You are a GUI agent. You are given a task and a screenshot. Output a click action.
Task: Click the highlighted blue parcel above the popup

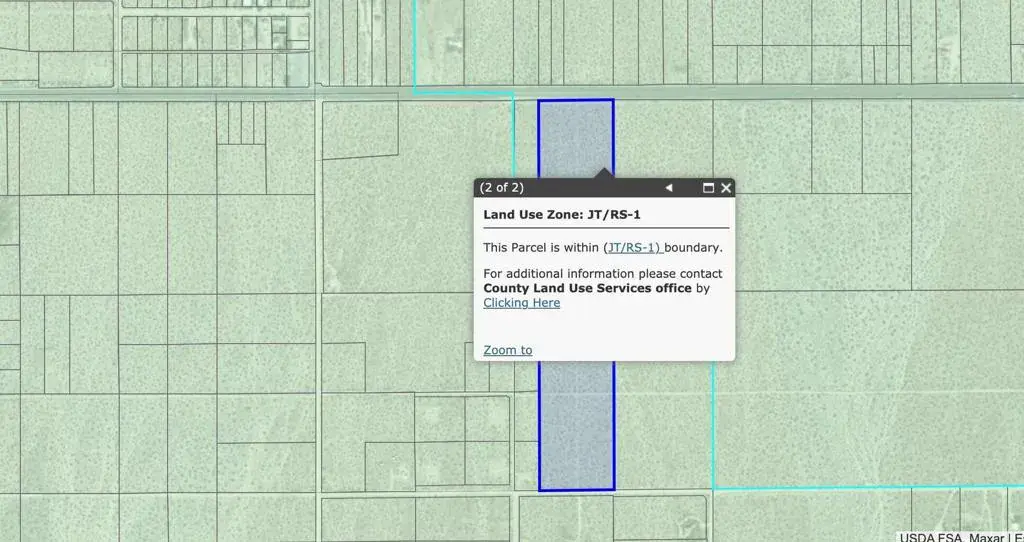pyautogui.click(x=575, y=135)
